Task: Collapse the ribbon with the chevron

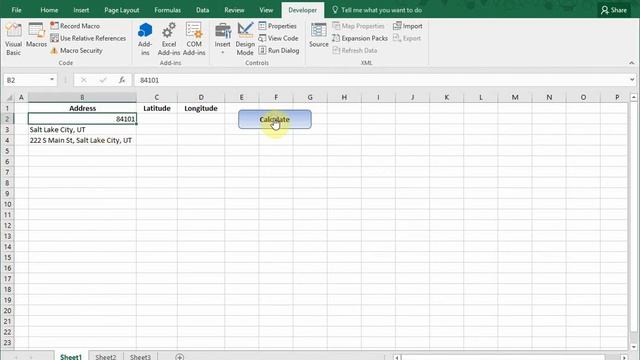Action: tap(631, 63)
